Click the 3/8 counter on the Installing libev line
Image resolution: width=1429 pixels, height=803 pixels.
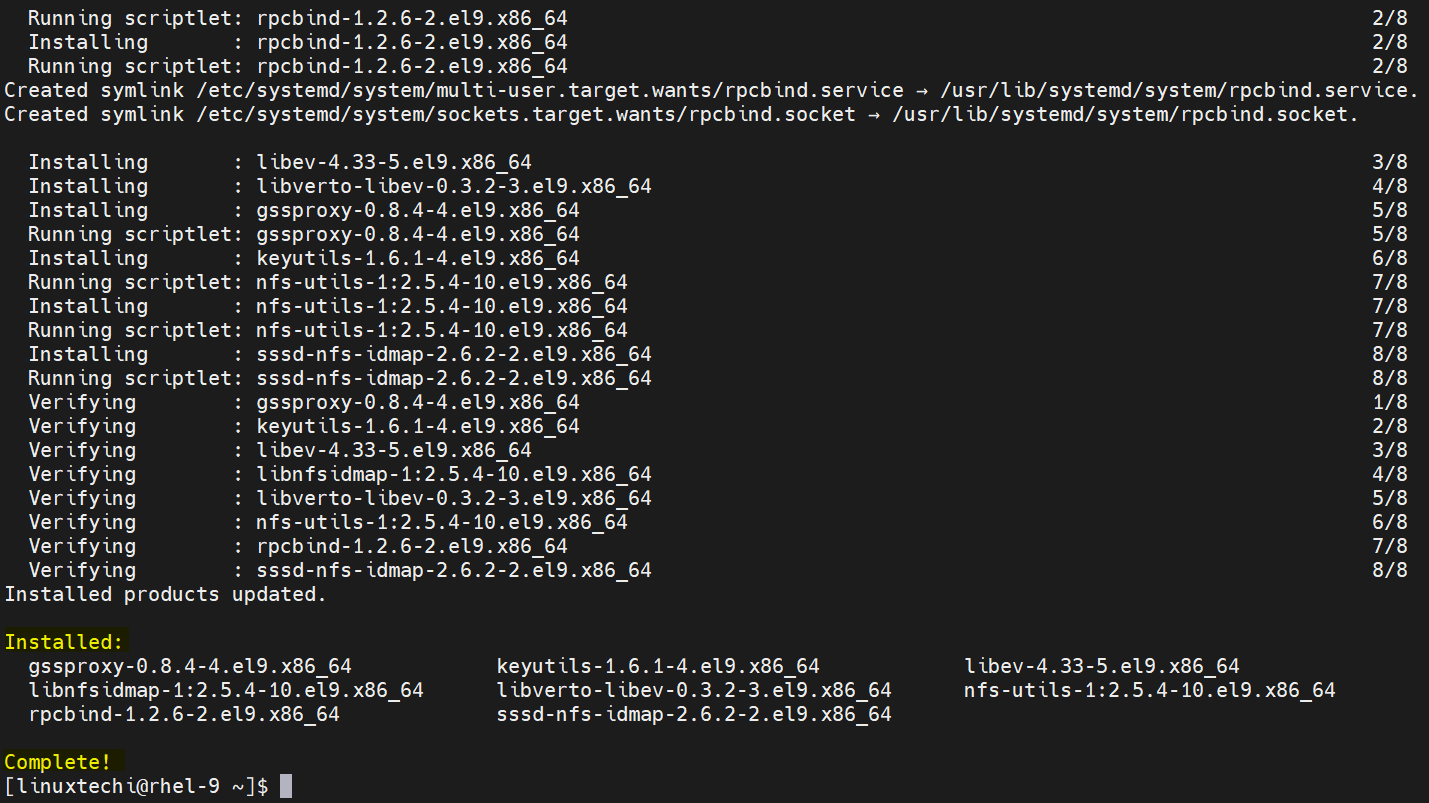click(1390, 162)
